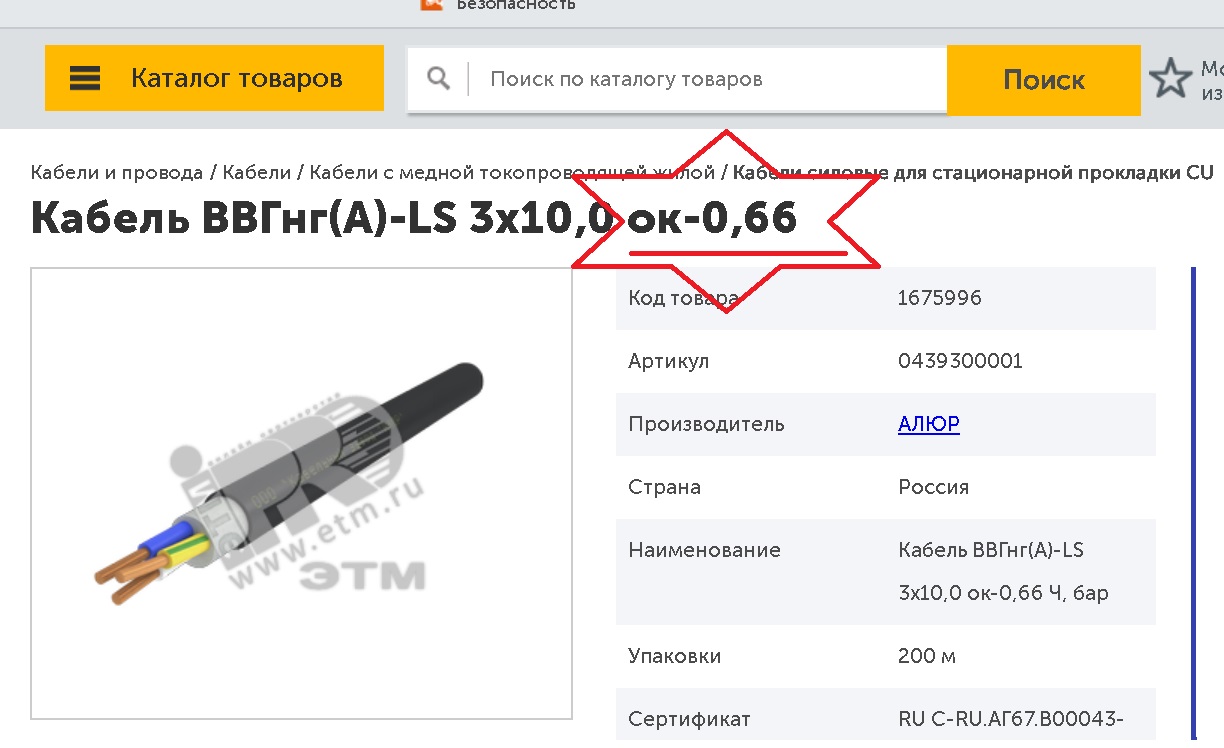Open the АЛЮР manufacturer link

pyautogui.click(x=929, y=424)
